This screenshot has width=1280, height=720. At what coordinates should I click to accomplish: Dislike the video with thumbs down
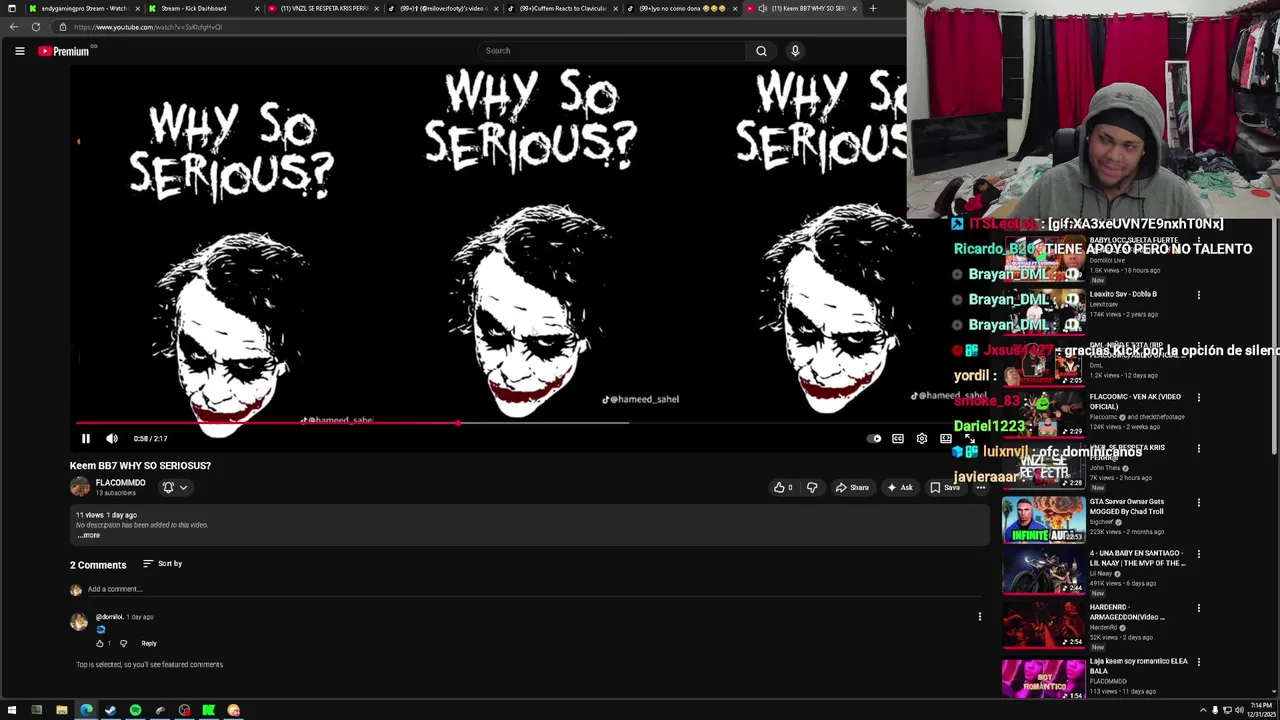pos(812,487)
